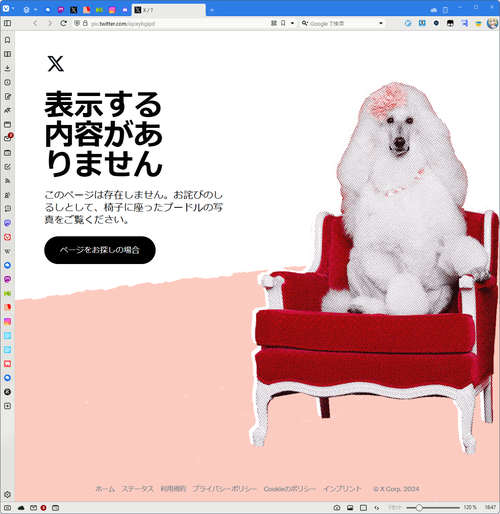Add a new web panel
This screenshot has height=514, width=500.
7,406
